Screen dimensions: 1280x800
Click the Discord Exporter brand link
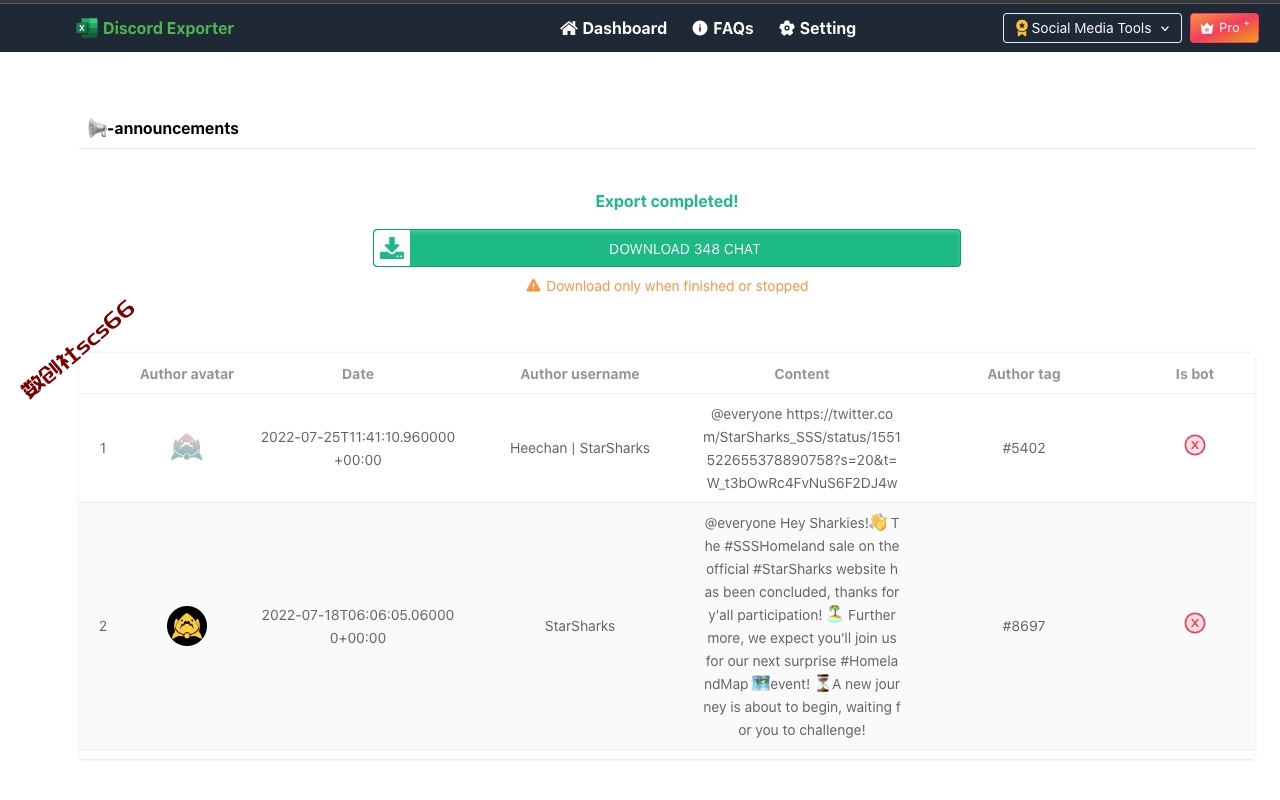point(155,28)
